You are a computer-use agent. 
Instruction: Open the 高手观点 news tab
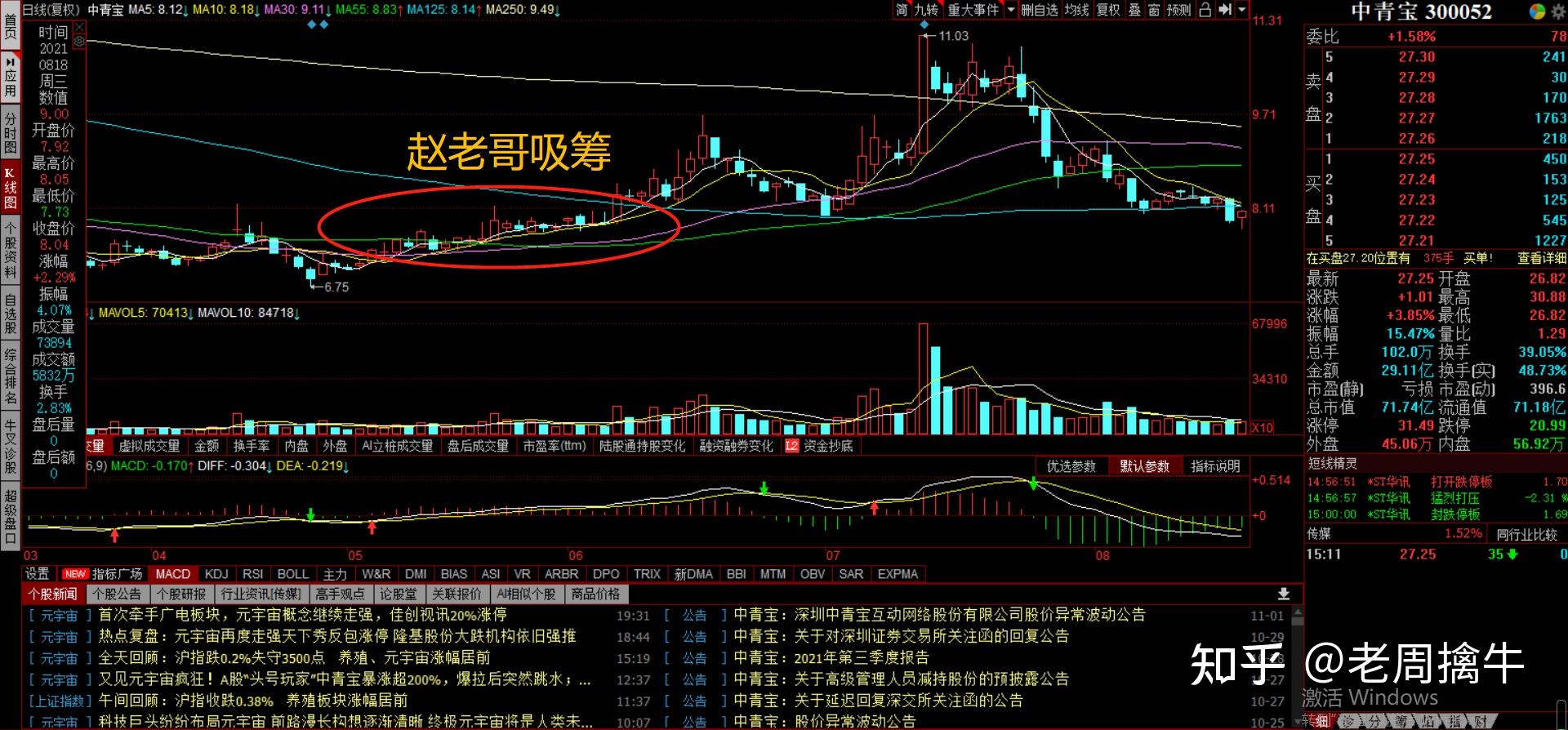point(341,594)
